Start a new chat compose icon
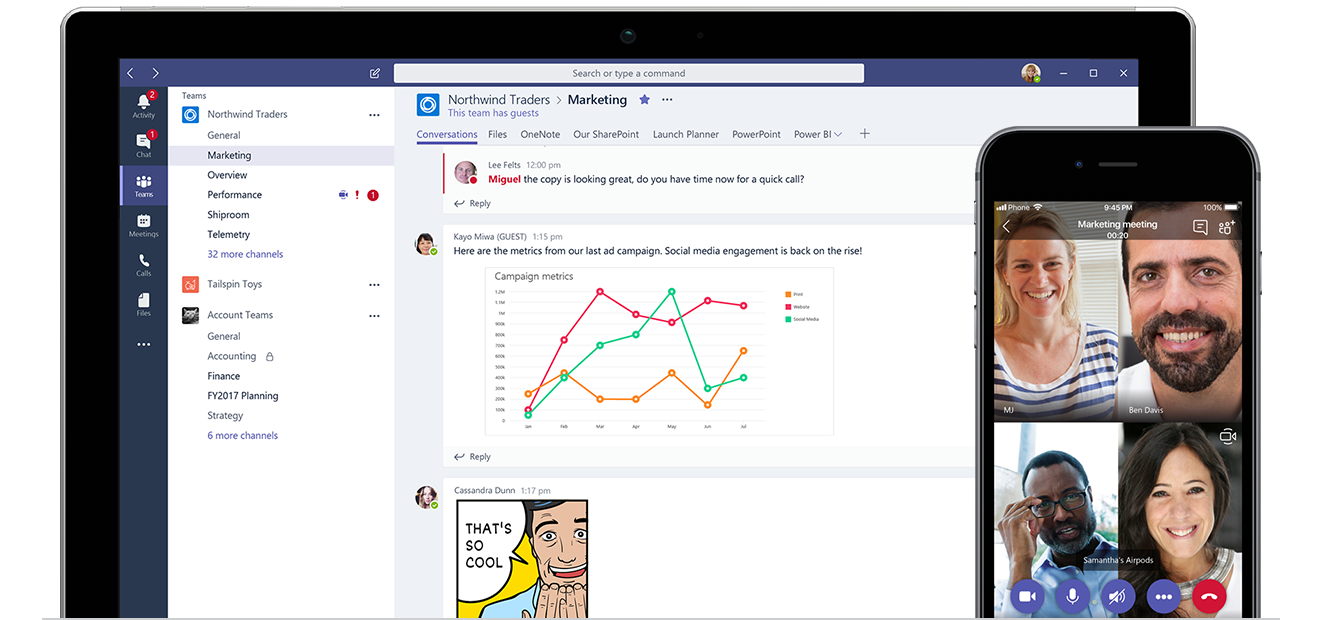1320x620 pixels. pyautogui.click(x=375, y=73)
